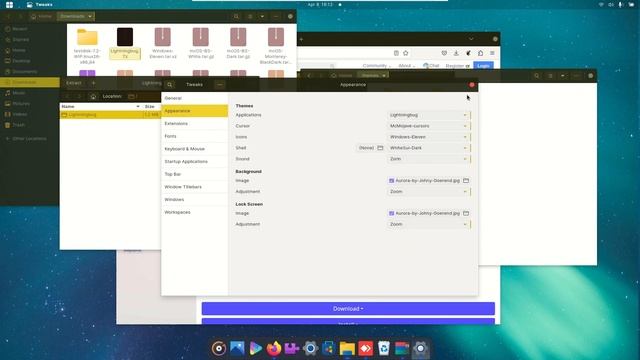This screenshot has width=640, height=360.
Task: Open the purple puzzle Extensions dock icon
Action: click(x=292, y=348)
